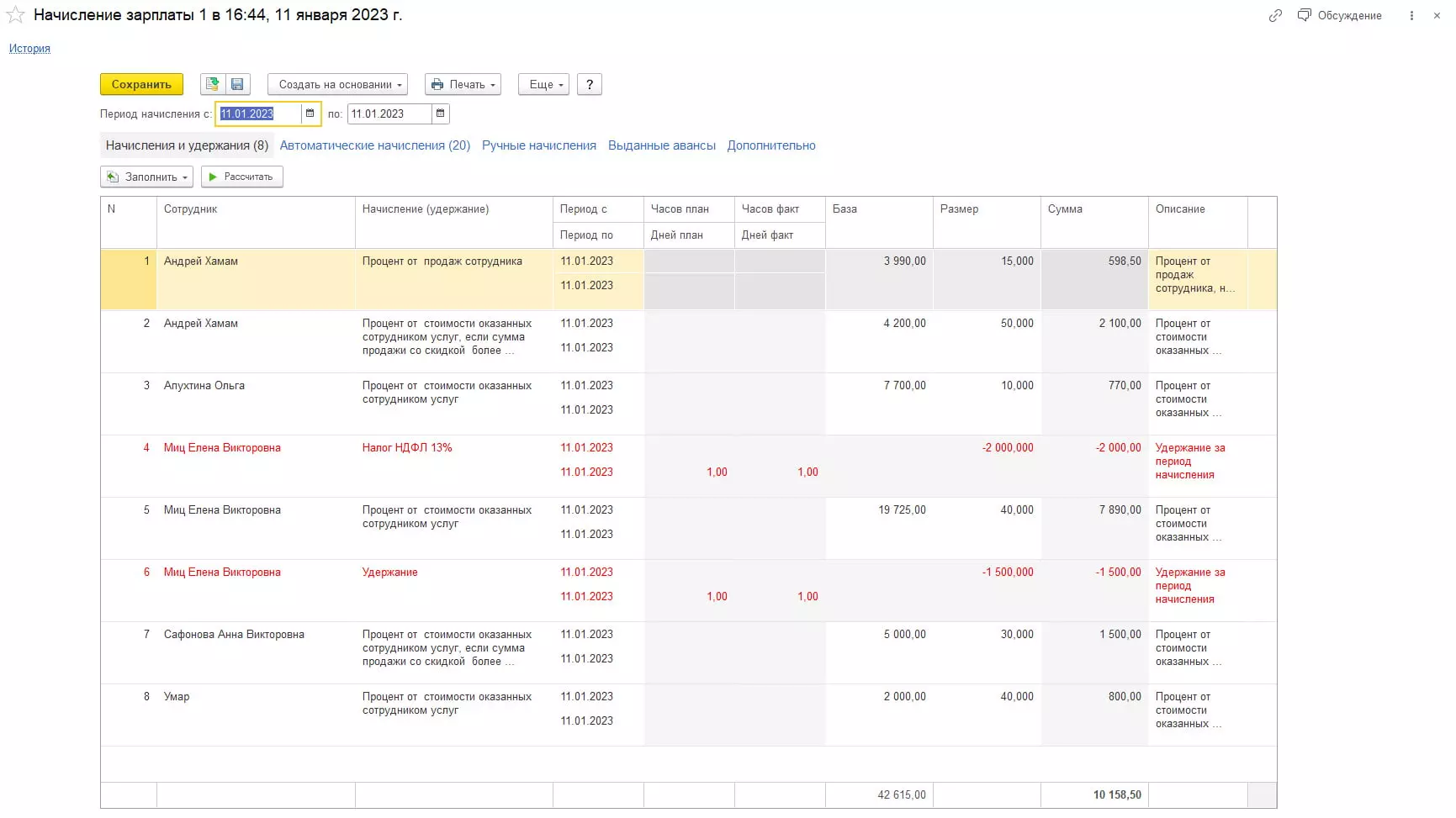The height and width of the screenshot is (818, 1456).
Task: Select employee Сафонова Анна Викторовна
Action: [256, 652]
